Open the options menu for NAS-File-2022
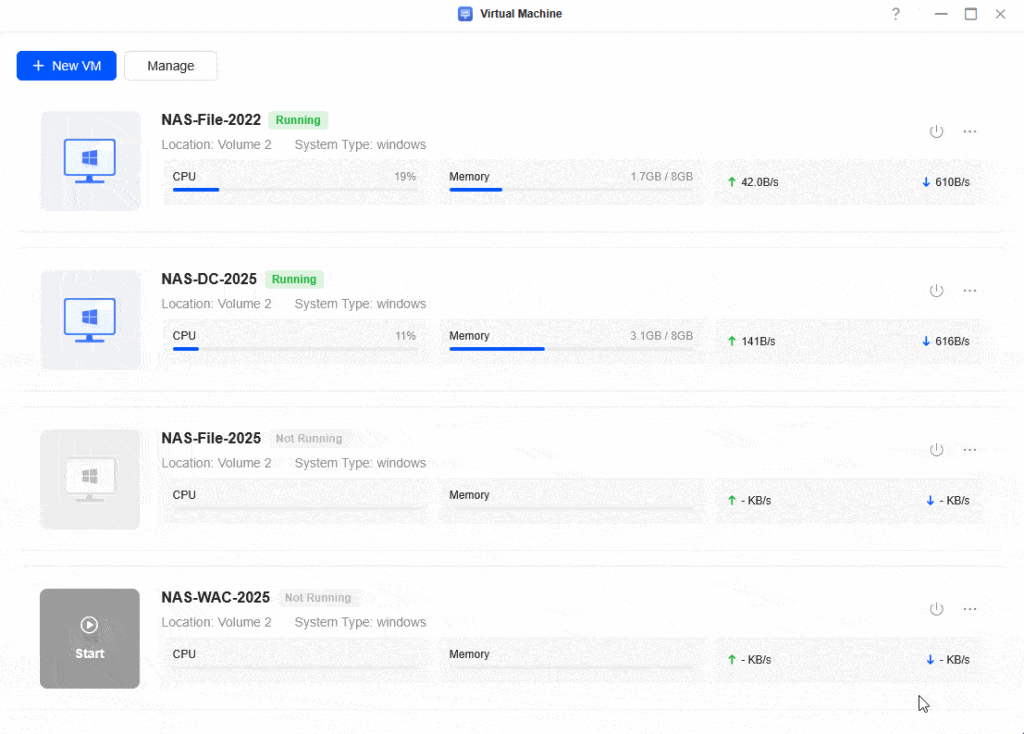This screenshot has height=734, width=1024. pos(969,131)
